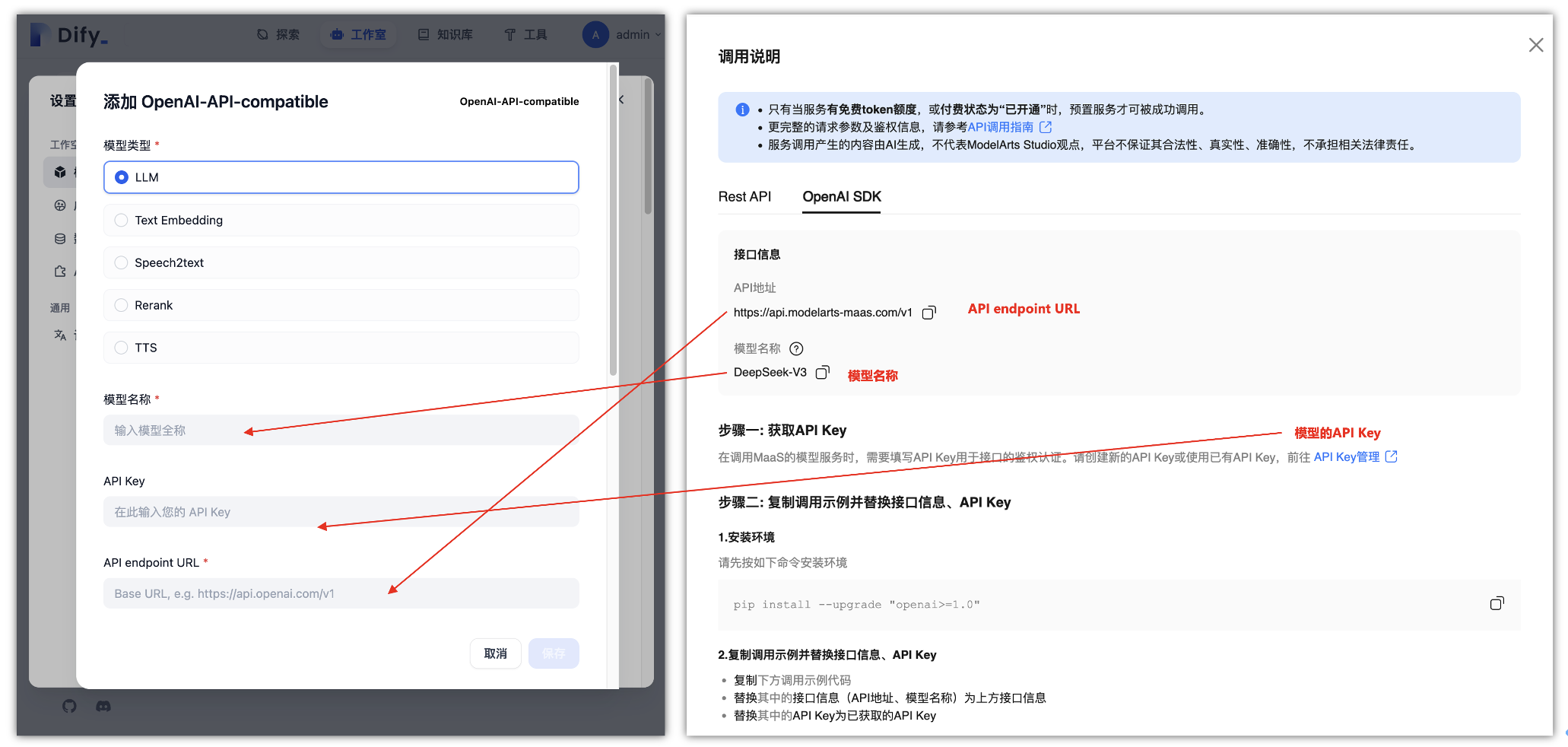Switch to the 工作室 studio tab
Image resolution: width=1568 pixels, height=747 pixels.
[358, 35]
